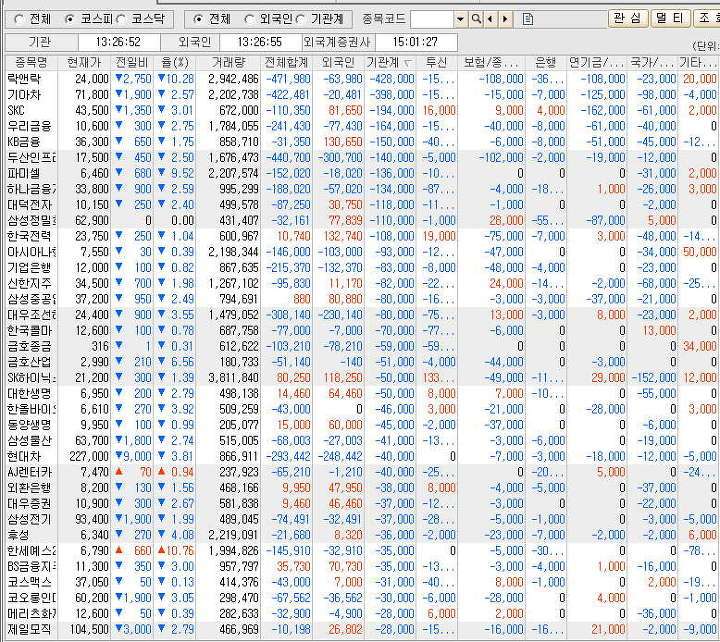Sort by the 거래량 column header
Screen dimensions: 720x642
(228, 62)
